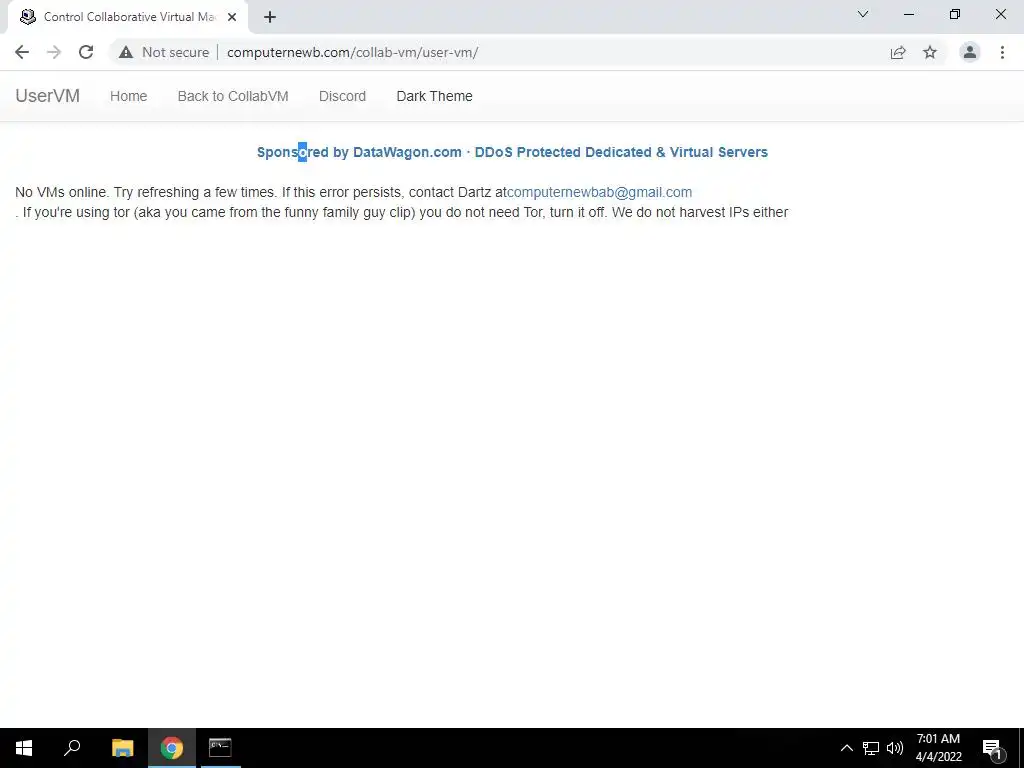Click the 'Not secure' label

click(176, 52)
